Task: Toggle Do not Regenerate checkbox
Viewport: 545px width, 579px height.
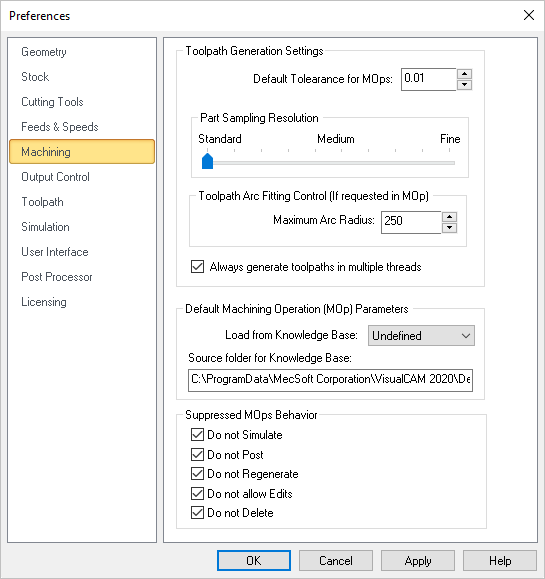Action: tap(198, 473)
